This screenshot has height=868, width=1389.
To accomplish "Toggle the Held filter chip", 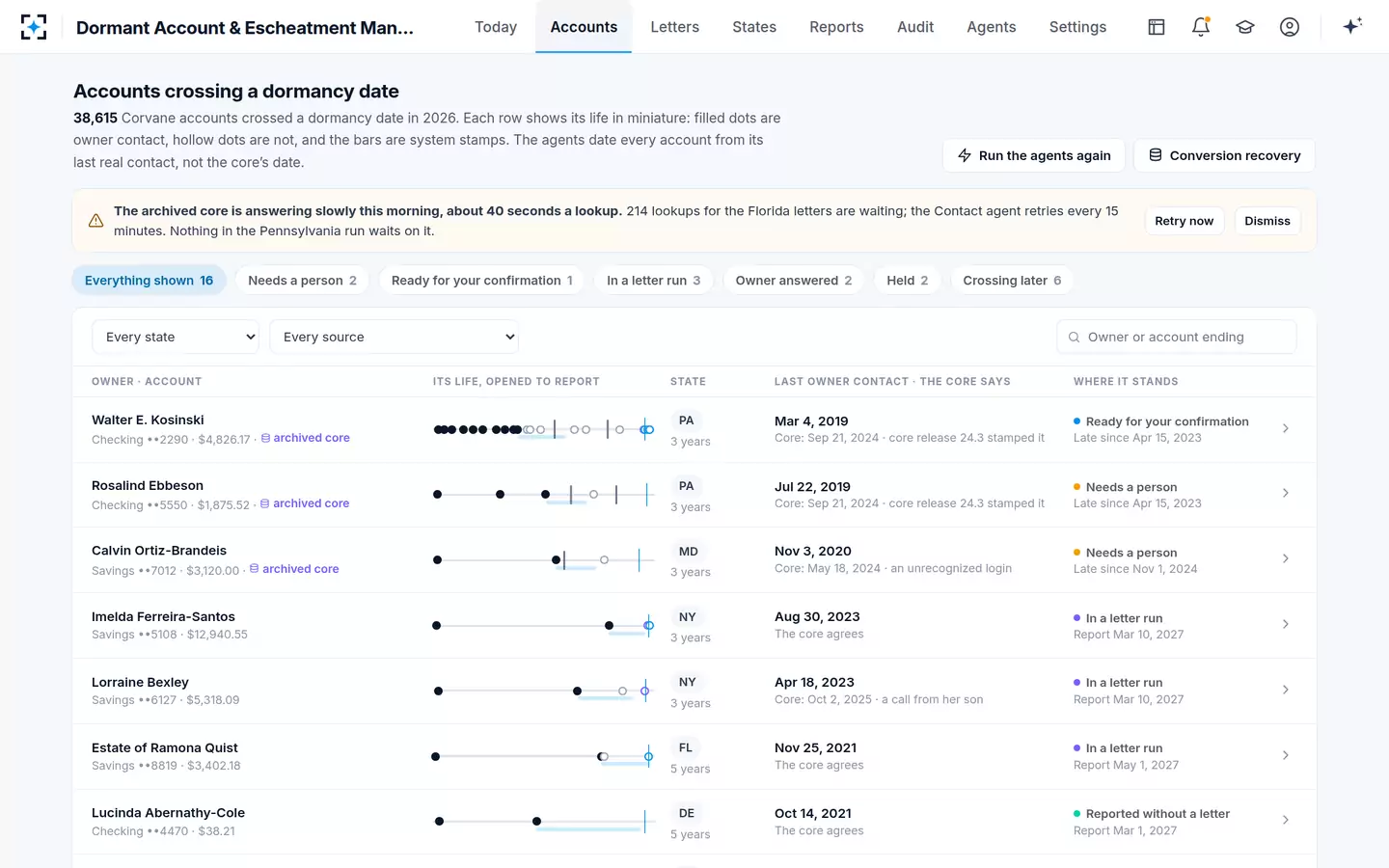I will [x=908, y=281].
